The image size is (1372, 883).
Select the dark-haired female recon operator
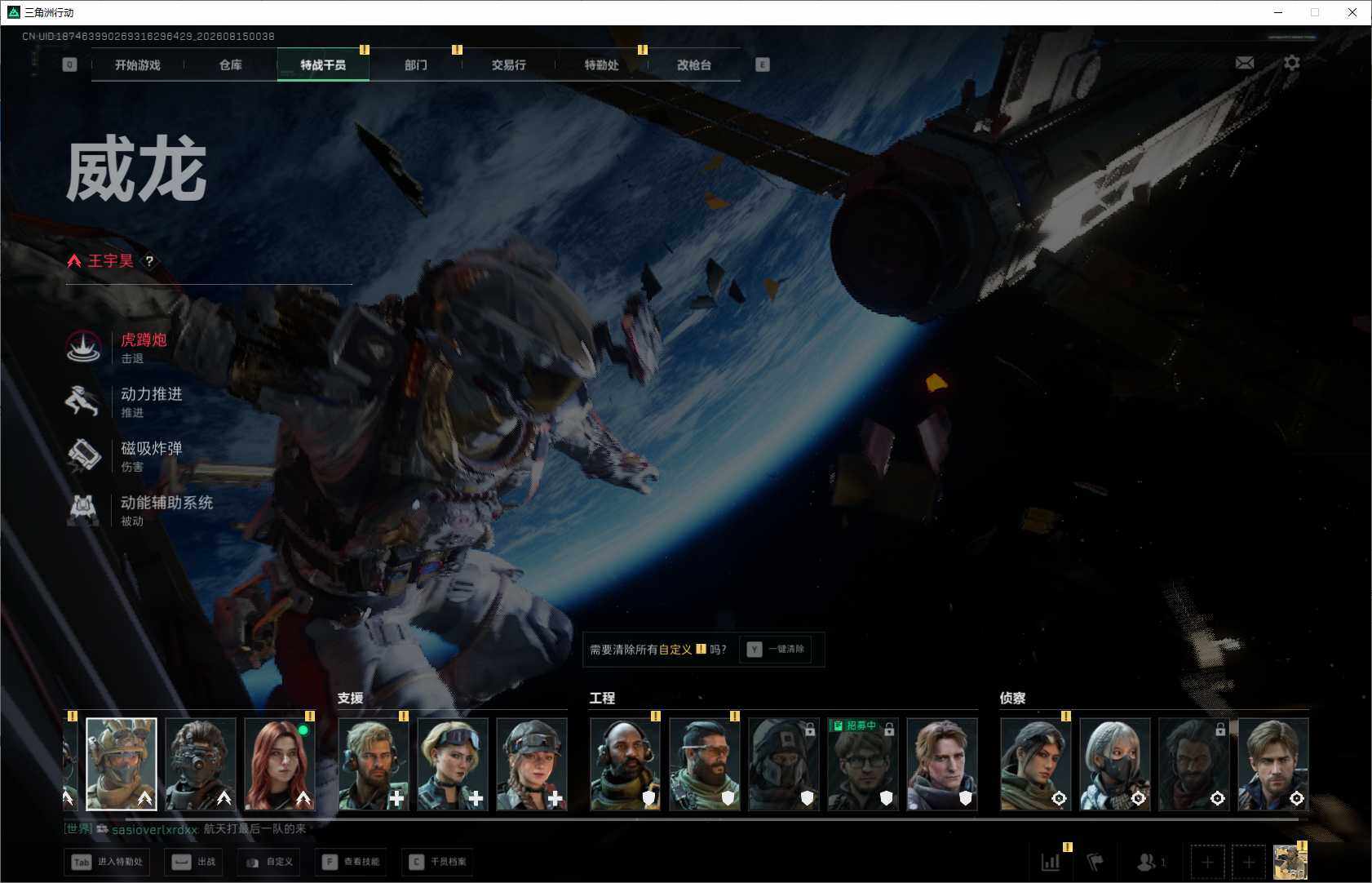(1036, 764)
